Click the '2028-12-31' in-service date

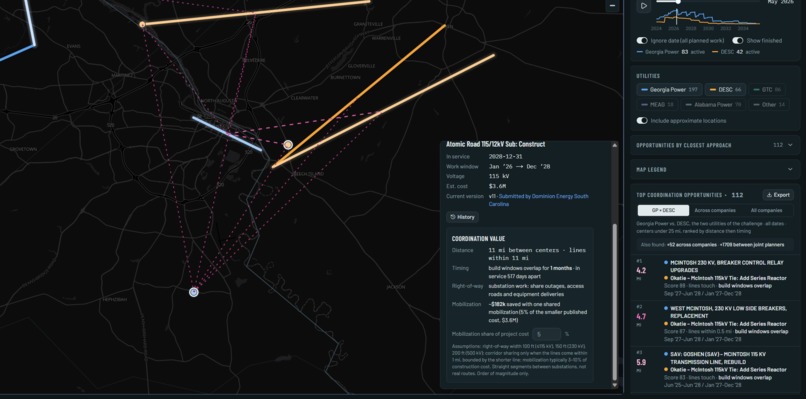coord(505,156)
